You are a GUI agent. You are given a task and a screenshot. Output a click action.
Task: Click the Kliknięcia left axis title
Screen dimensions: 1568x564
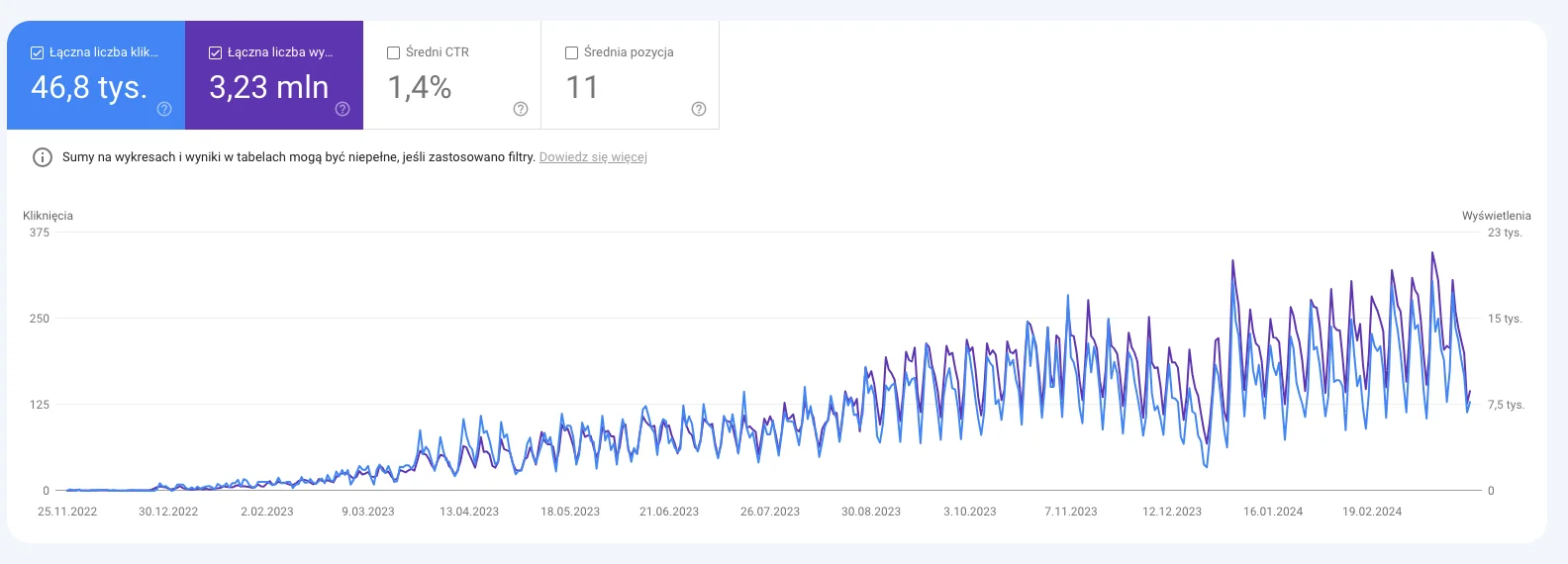[48, 216]
